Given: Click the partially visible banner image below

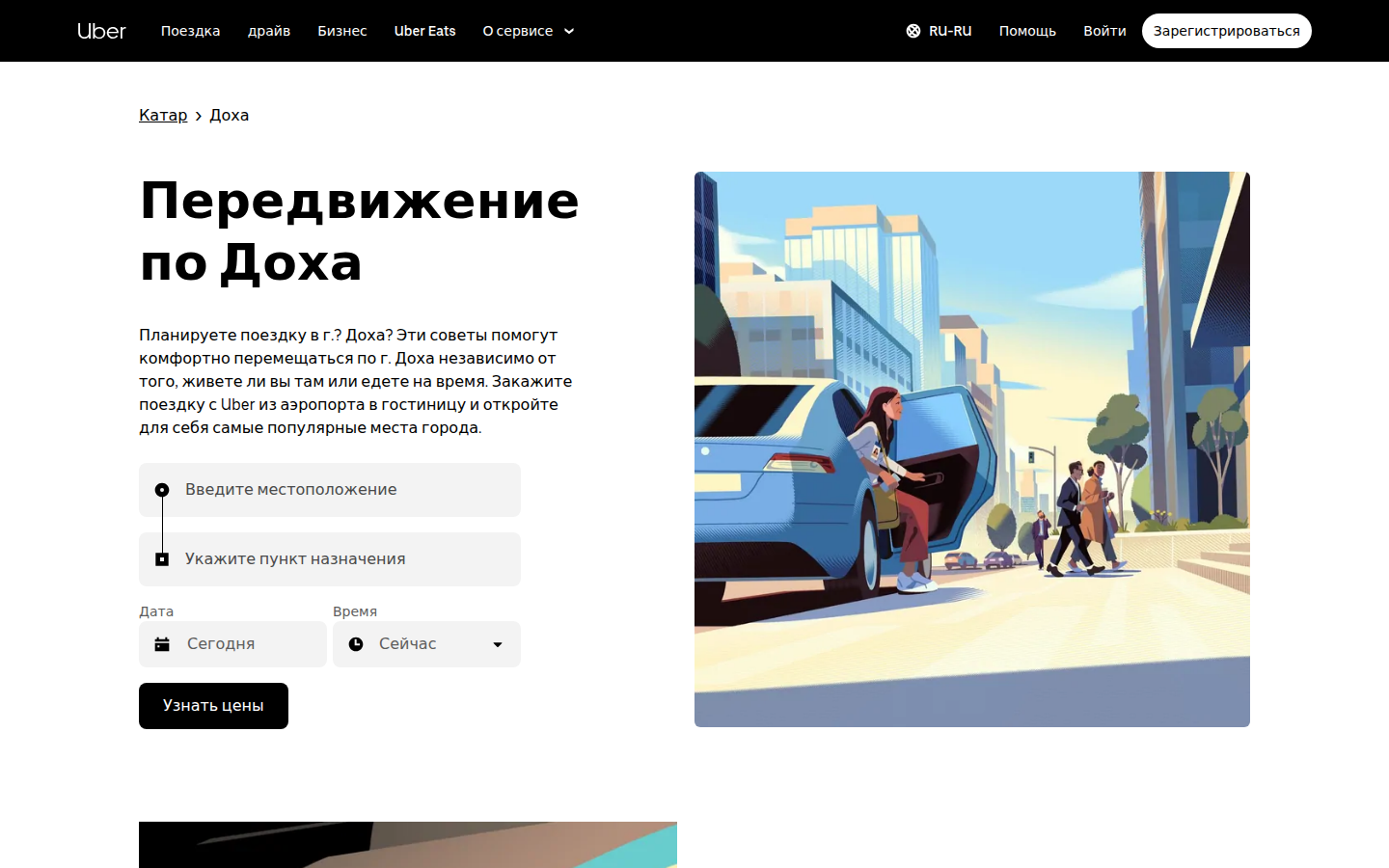Looking at the screenshot, I should [408, 845].
